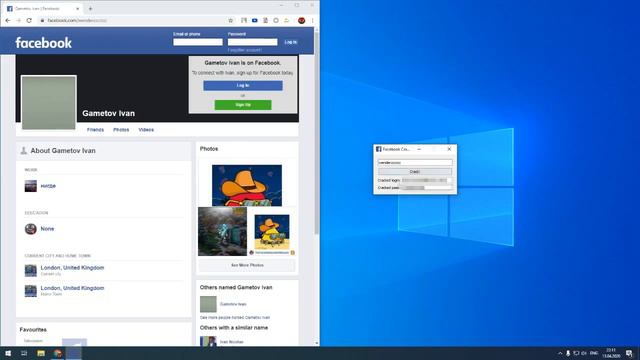Click the ENG language indicator
The image size is (640, 360).
point(594,353)
